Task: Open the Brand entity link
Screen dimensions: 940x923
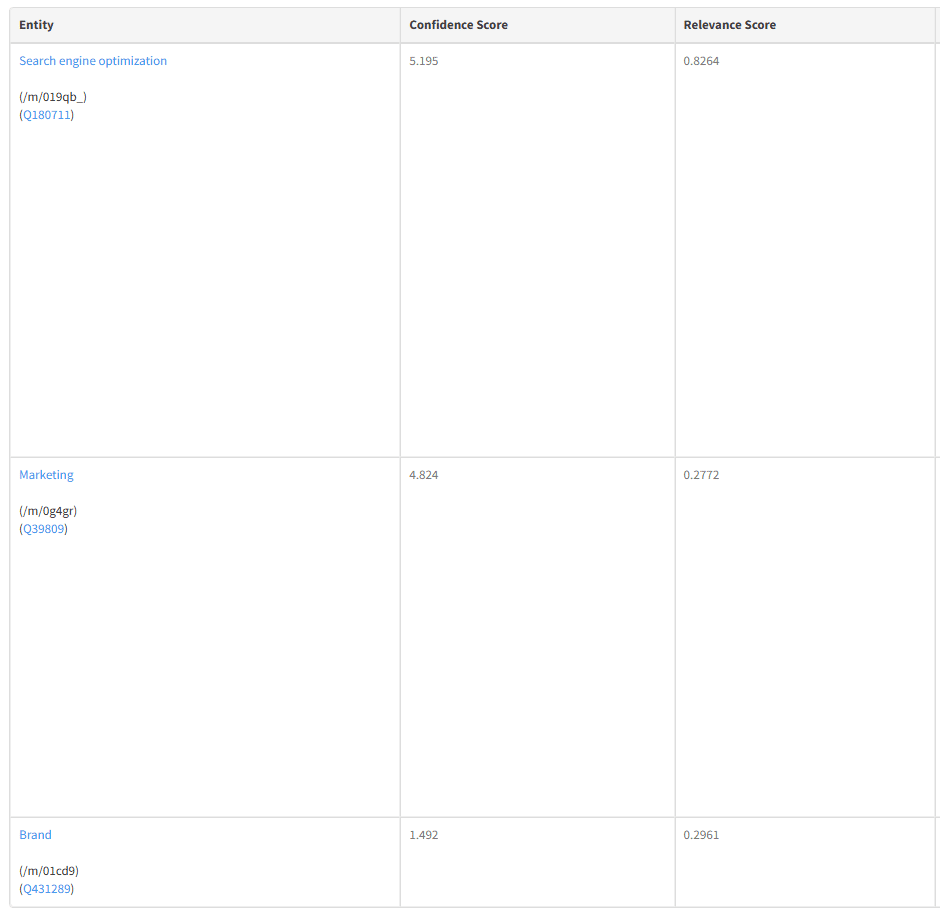Action: pos(35,835)
